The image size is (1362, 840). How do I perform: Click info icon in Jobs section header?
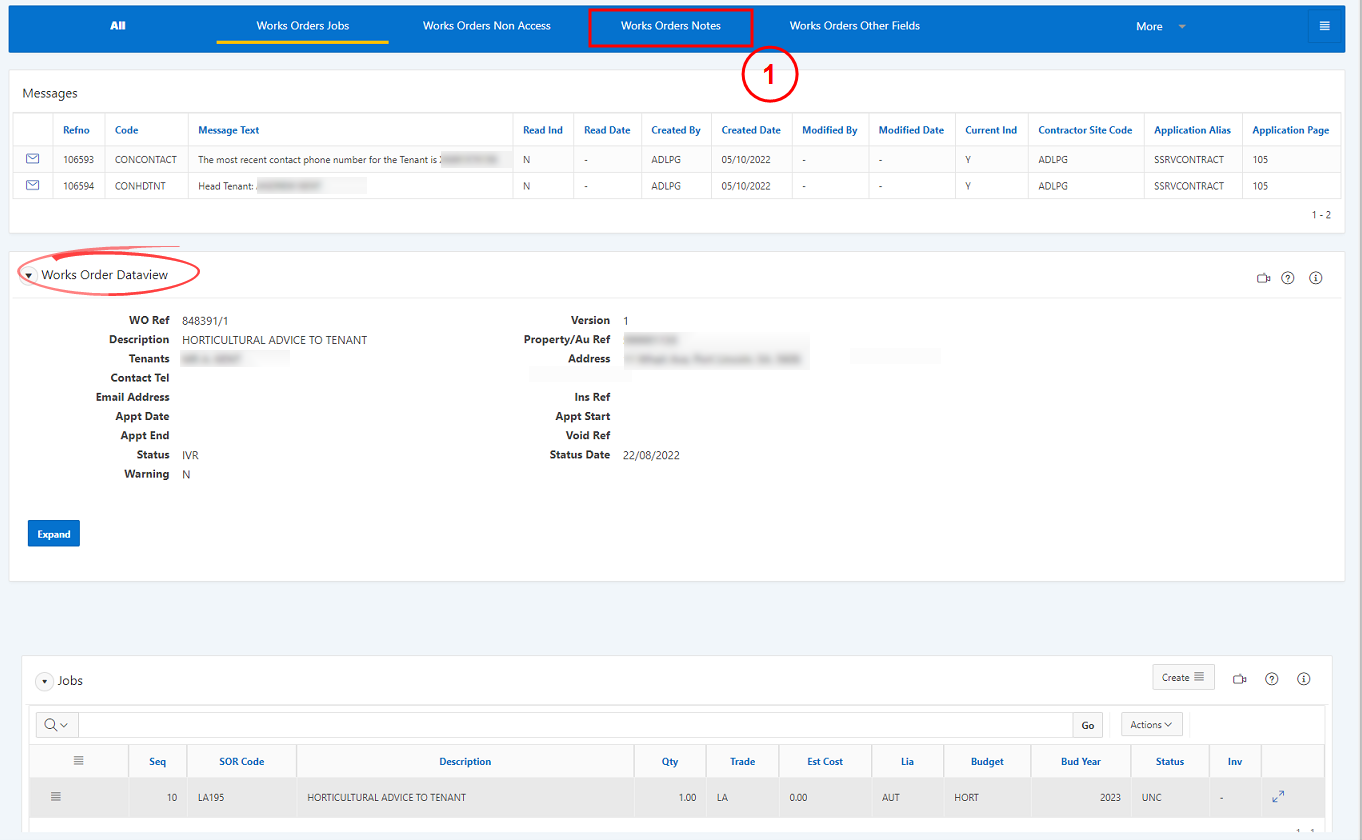pyautogui.click(x=1303, y=679)
